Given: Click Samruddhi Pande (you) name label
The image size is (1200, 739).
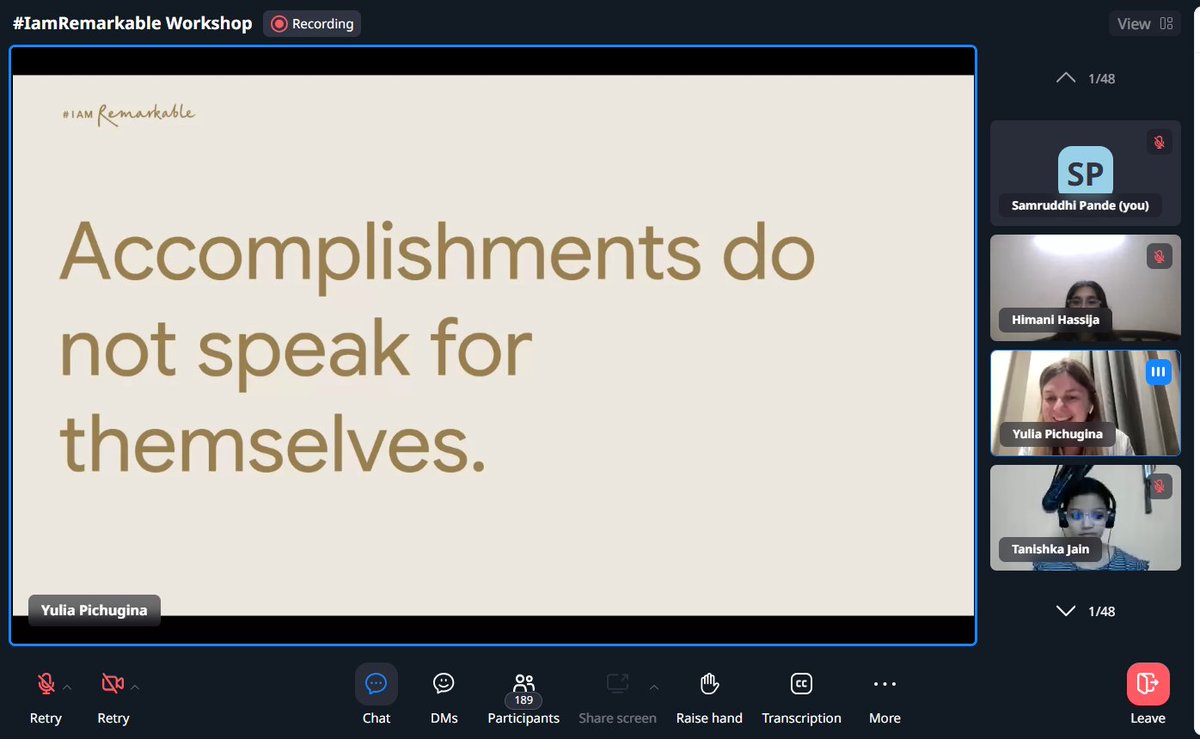Looking at the screenshot, I should point(1080,205).
